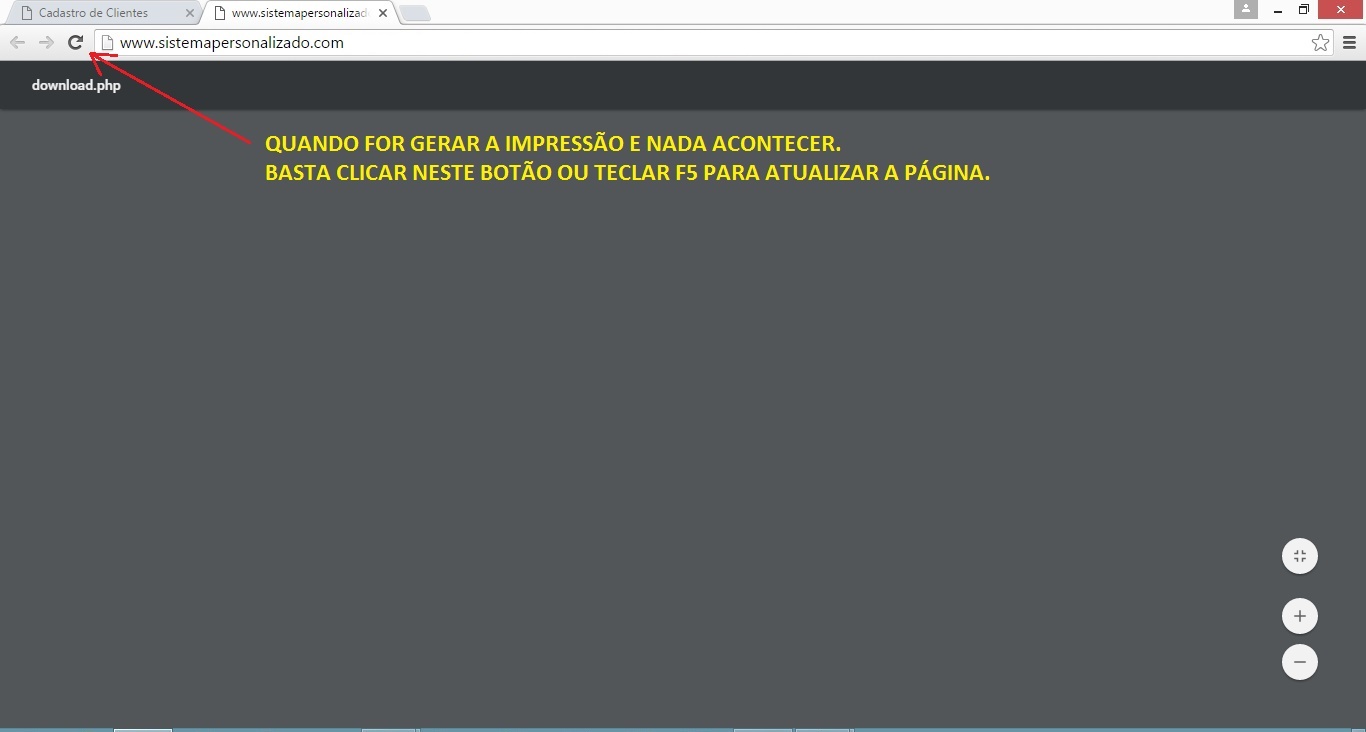
Task: Close the www.sistemapersonalizado tab
Action: click(x=383, y=13)
